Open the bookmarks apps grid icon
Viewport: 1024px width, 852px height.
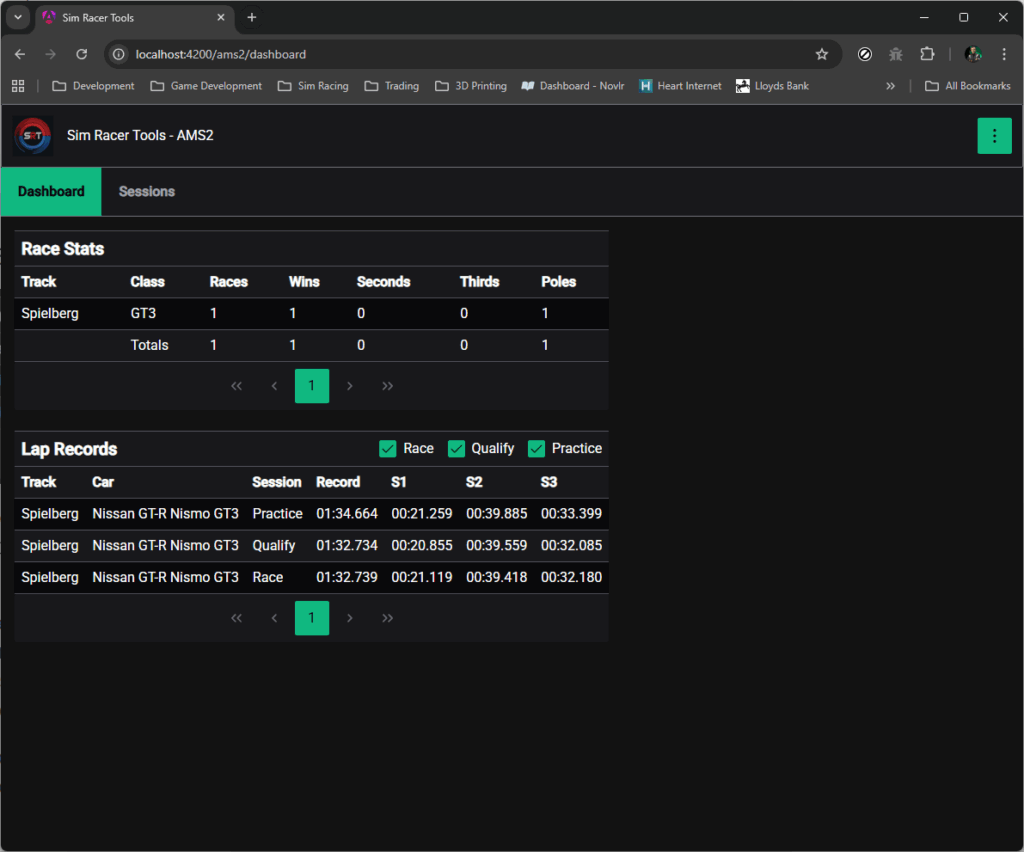tap(18, 86)
